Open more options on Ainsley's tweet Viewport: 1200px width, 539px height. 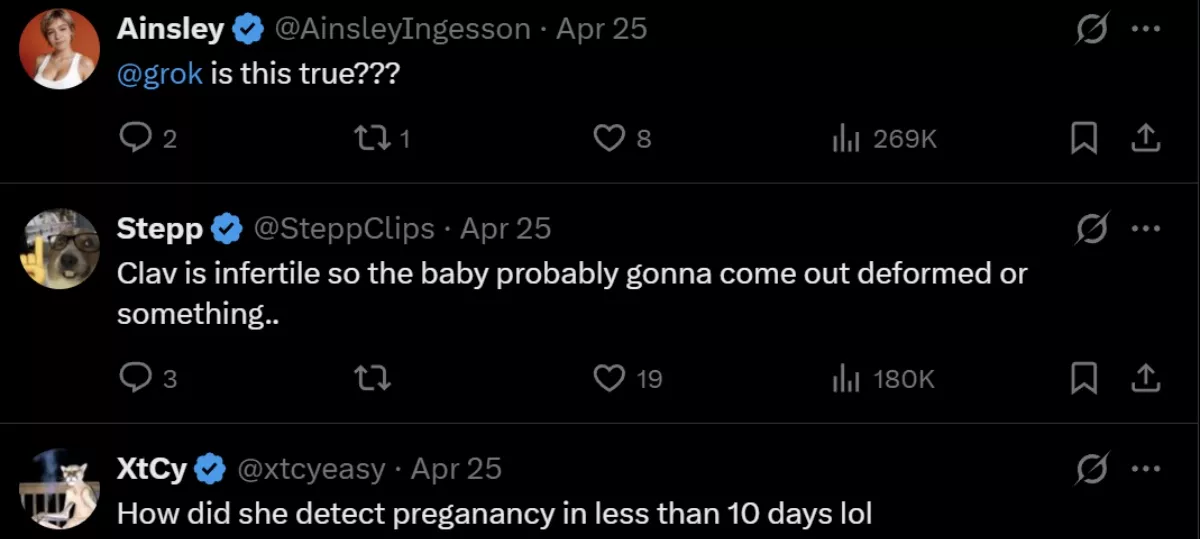click(1145, 29)
